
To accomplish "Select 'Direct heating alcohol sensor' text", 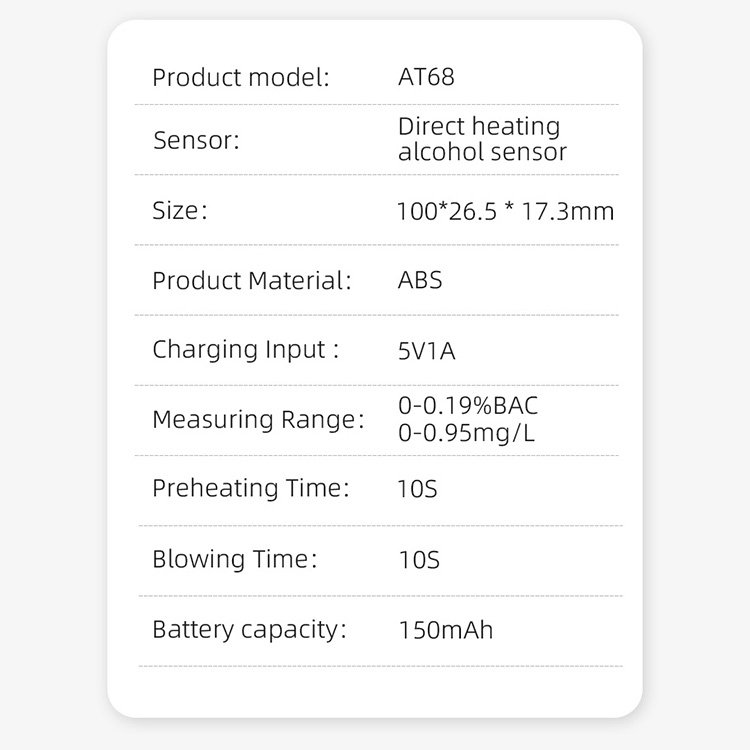I will 482,139.
